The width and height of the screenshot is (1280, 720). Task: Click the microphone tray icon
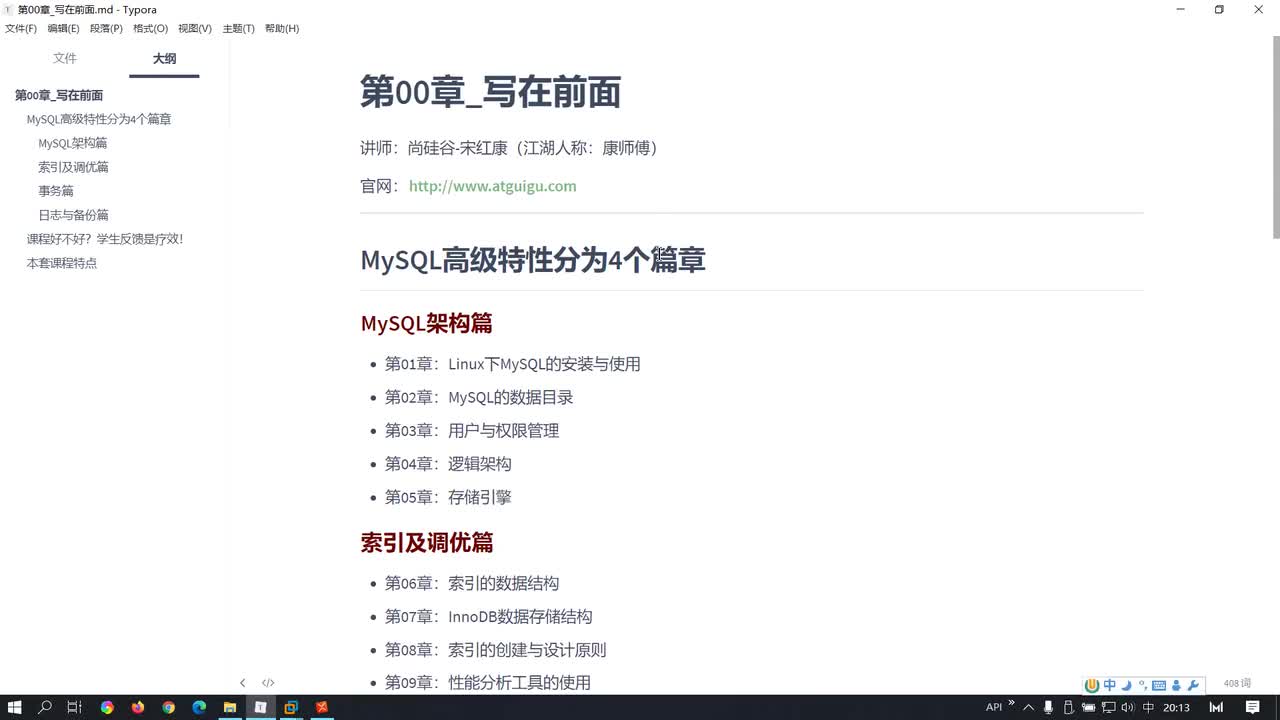(x=1048, y=707)
